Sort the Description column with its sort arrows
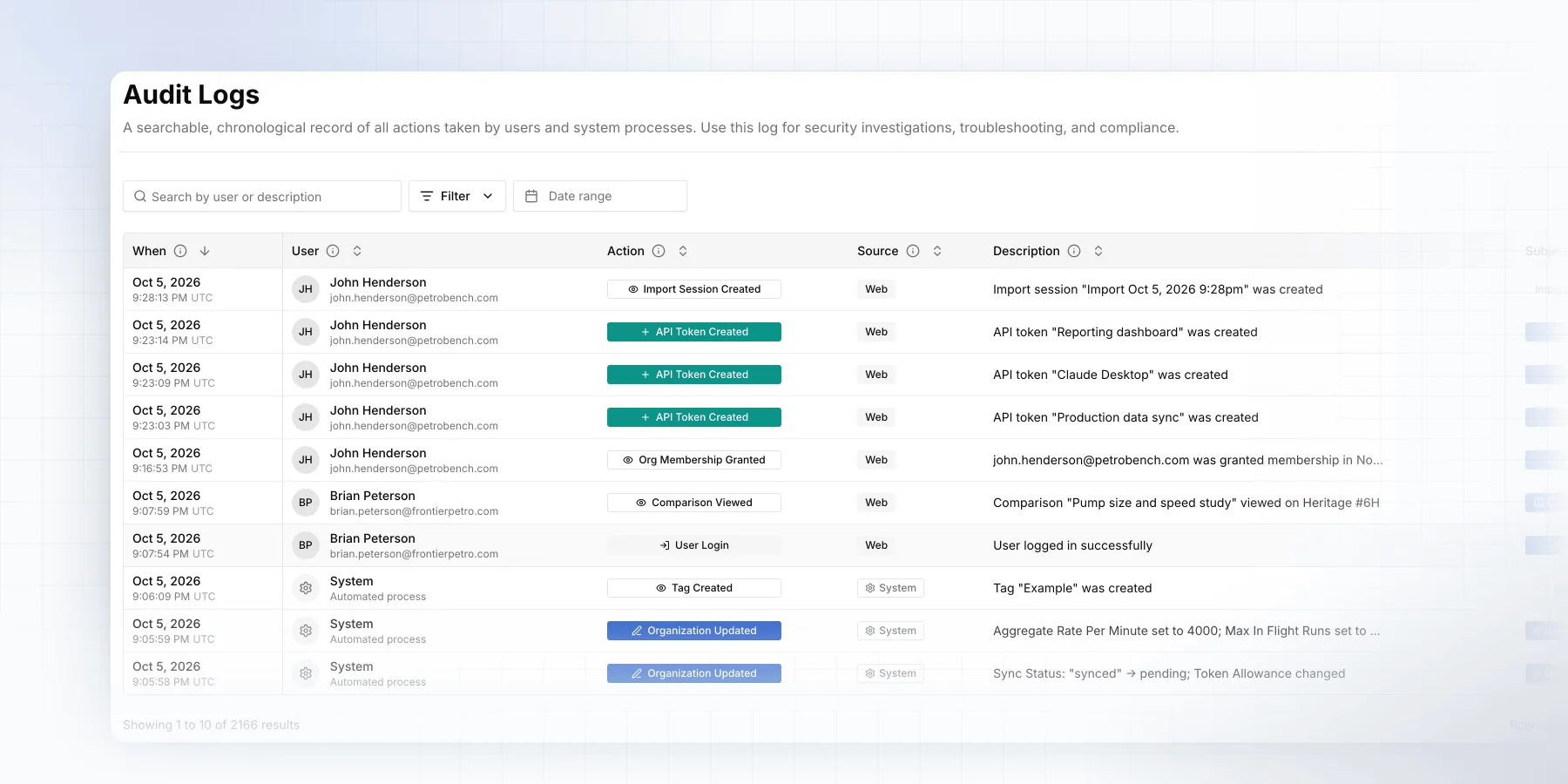 tap(1098, 251)
